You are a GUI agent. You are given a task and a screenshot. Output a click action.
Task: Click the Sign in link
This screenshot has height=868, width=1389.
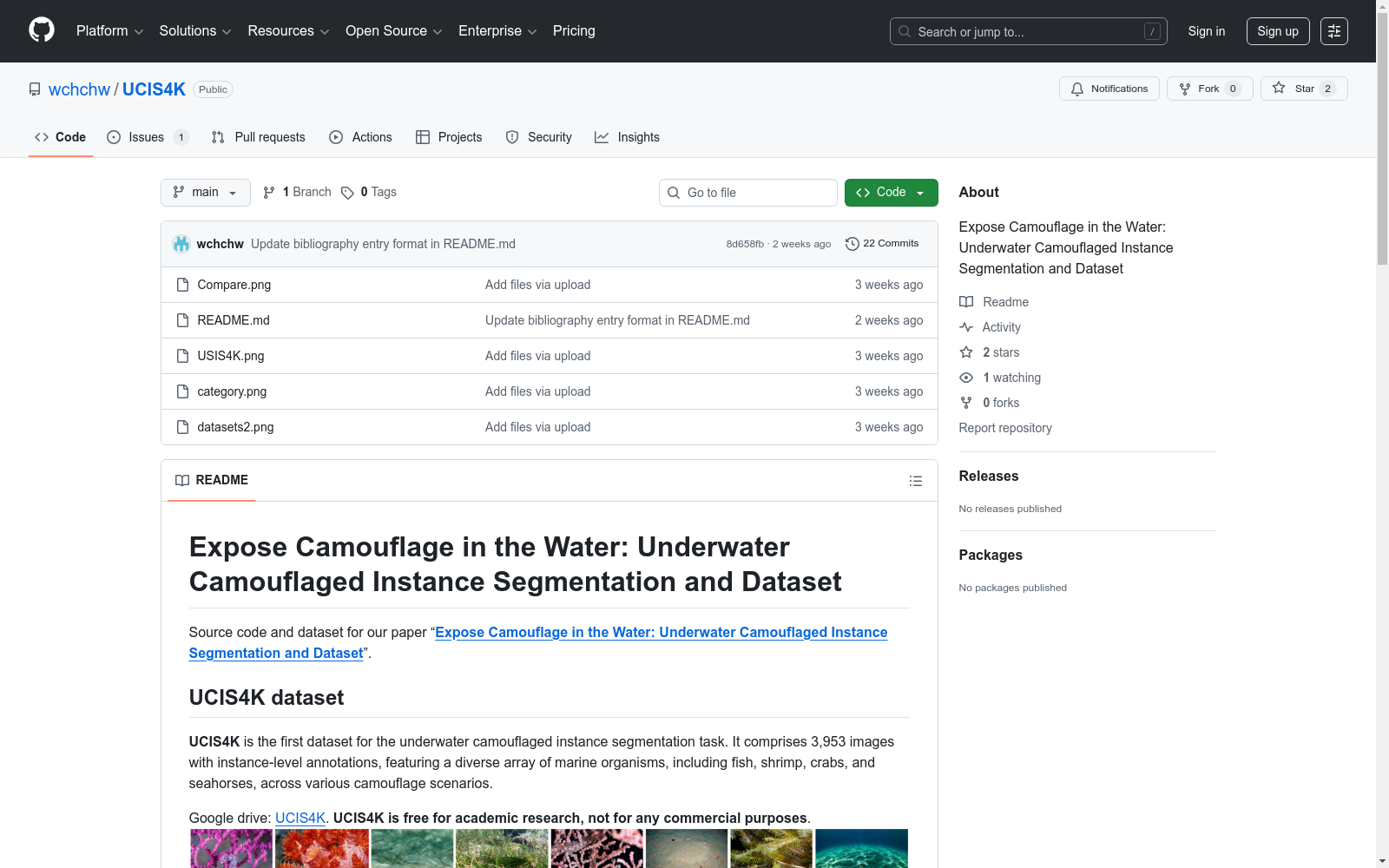(1207, 31)
